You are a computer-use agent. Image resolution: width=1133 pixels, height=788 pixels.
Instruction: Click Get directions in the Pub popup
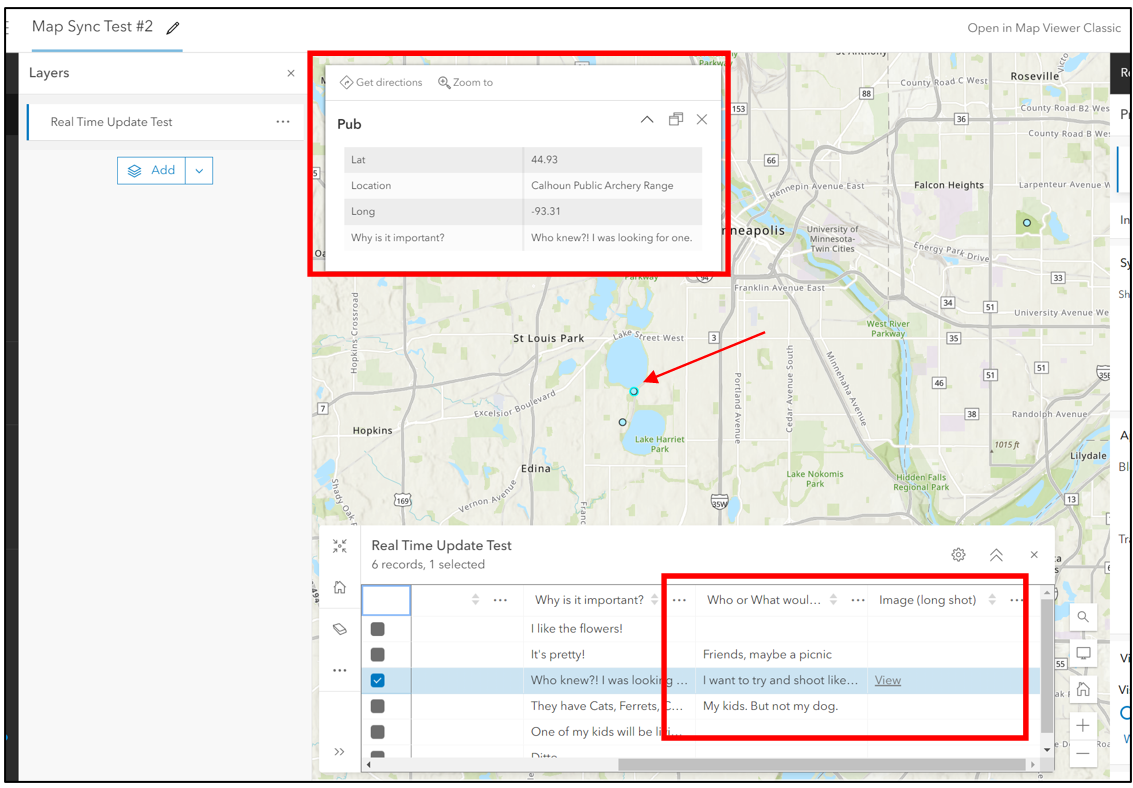pyautogui.click(x=381, y=82)
